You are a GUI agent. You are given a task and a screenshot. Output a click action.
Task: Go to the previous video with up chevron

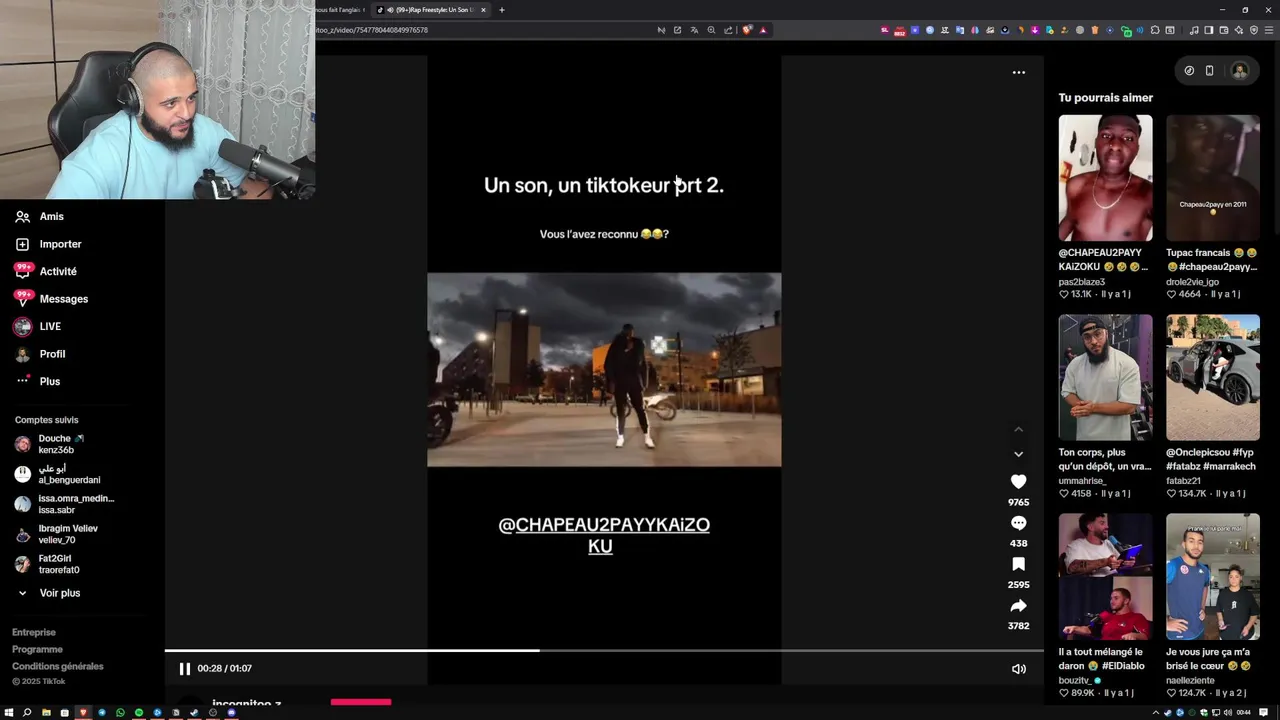point(1018,429)
